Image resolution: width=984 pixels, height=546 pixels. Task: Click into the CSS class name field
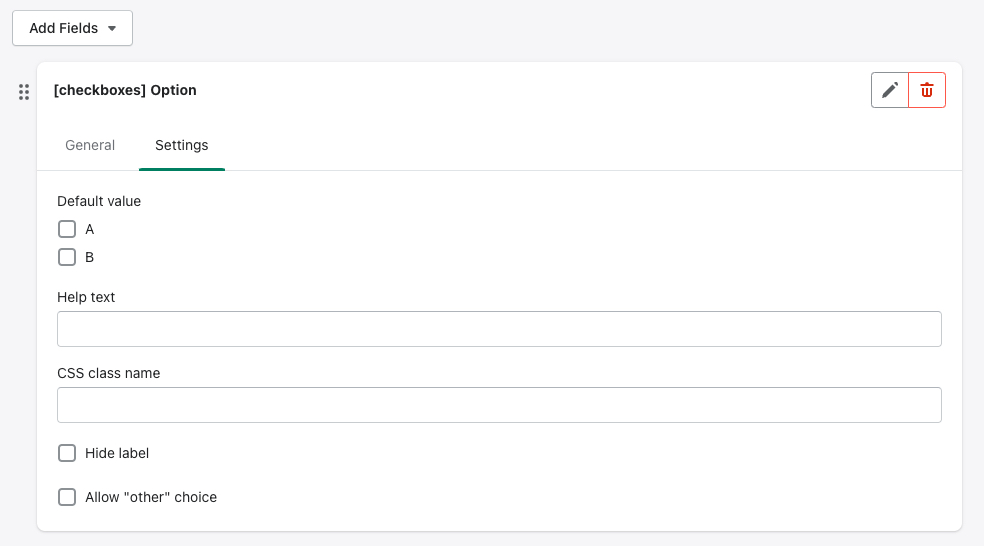[x=499, y=405]
